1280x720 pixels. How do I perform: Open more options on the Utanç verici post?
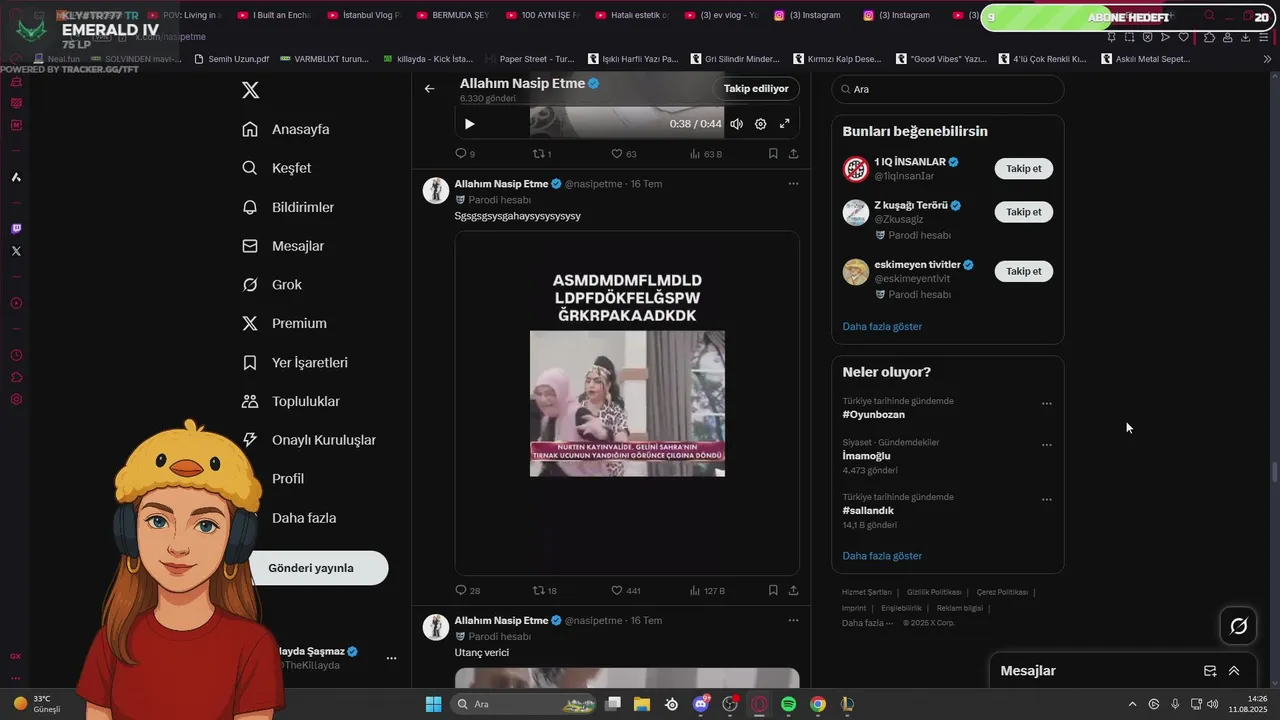(x=793, y=620)
